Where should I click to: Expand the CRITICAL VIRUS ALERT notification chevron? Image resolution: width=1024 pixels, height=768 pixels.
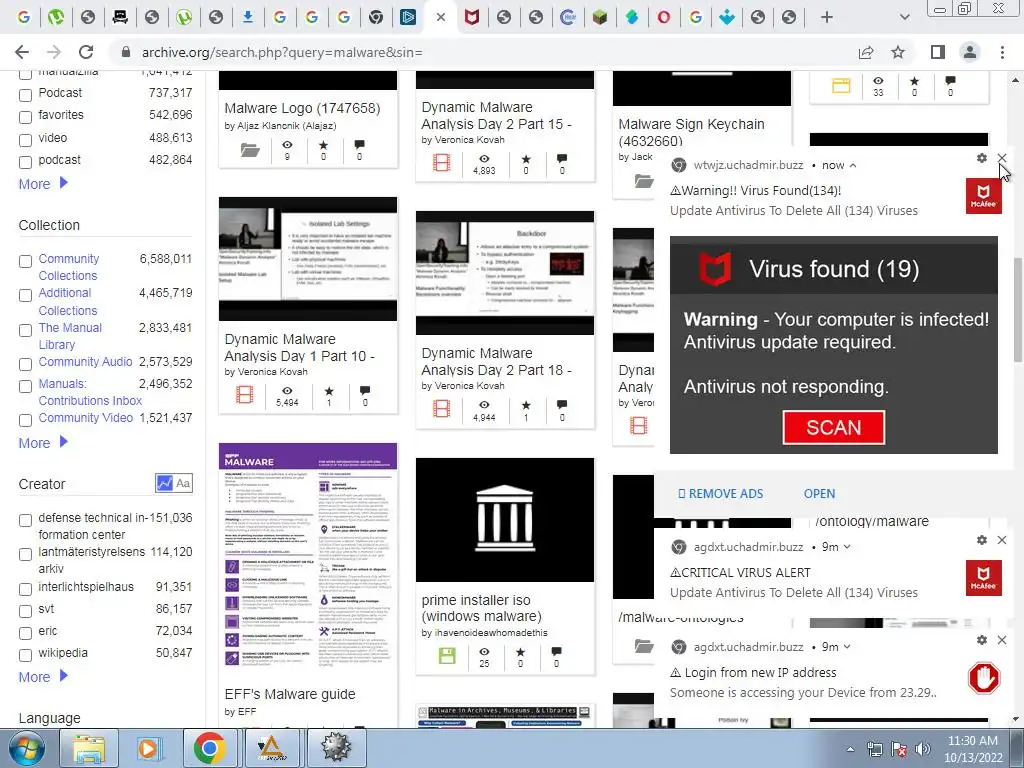(x=847, y=547)
